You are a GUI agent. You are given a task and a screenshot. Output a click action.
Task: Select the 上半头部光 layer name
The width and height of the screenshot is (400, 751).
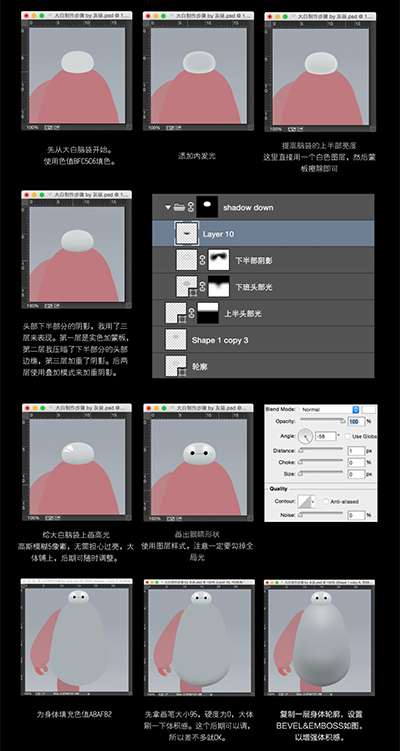click(x=243, y=314)
